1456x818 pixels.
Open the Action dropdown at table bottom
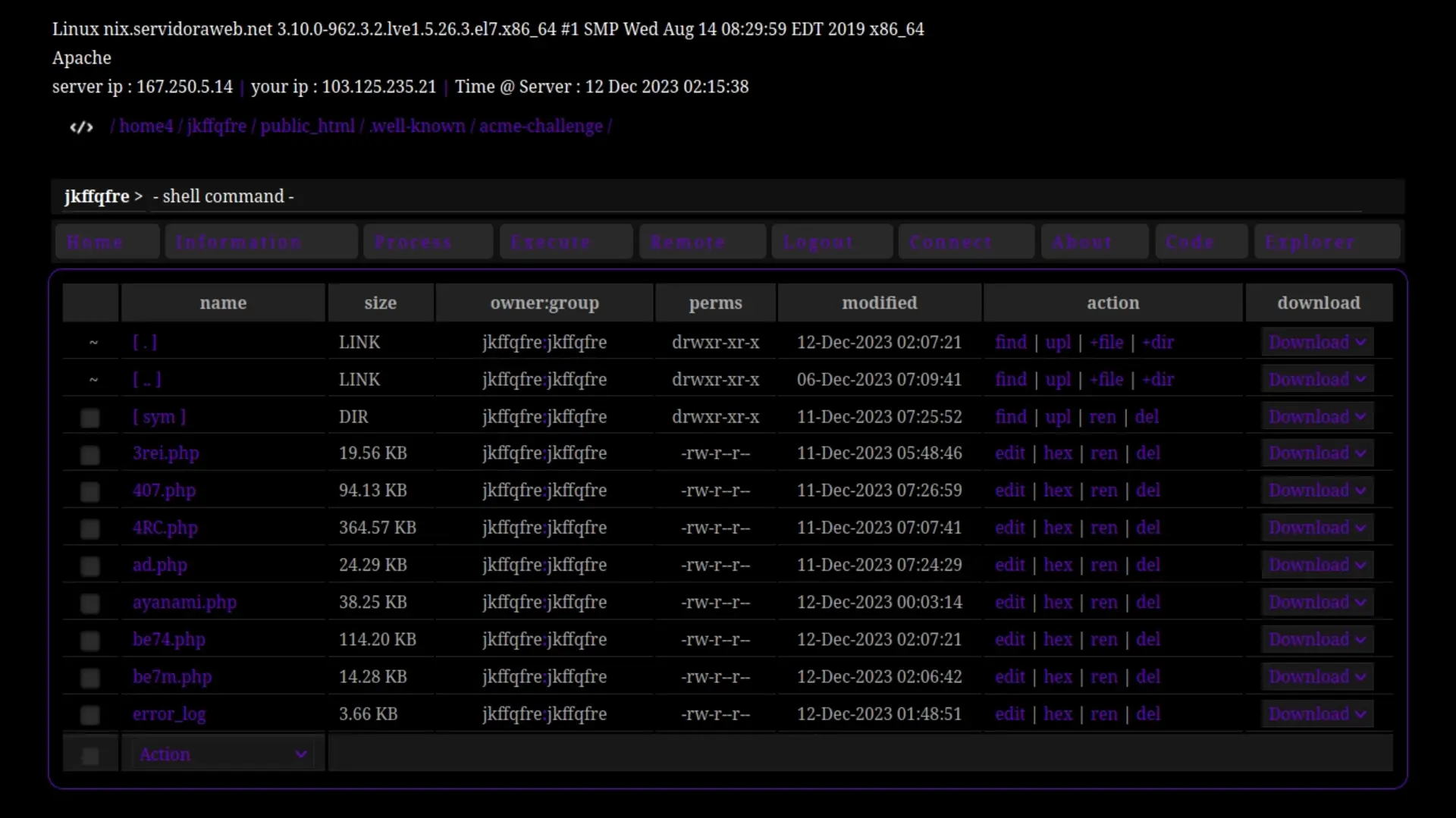tap(222, 754)
